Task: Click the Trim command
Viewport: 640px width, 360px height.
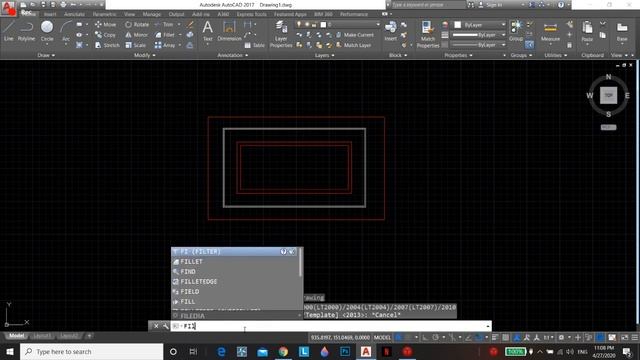Action: (x=164, y=24)
